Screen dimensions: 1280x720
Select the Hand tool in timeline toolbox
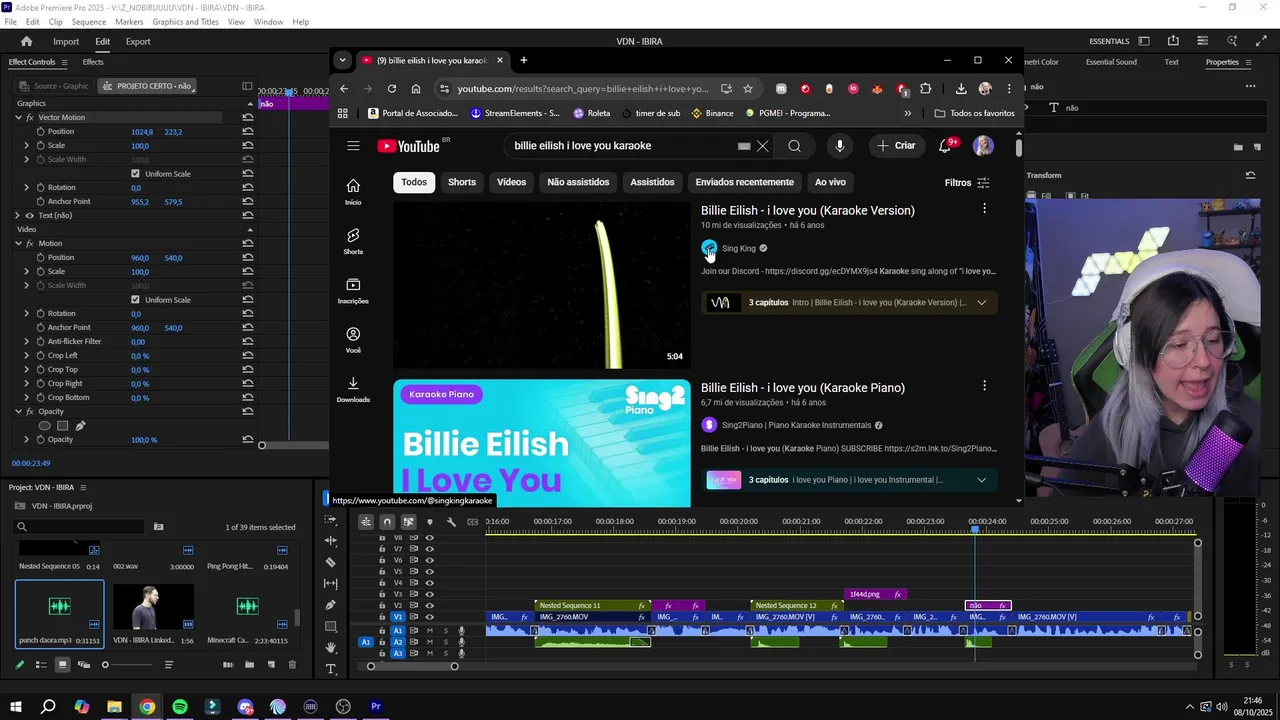[x=331, y=648]
